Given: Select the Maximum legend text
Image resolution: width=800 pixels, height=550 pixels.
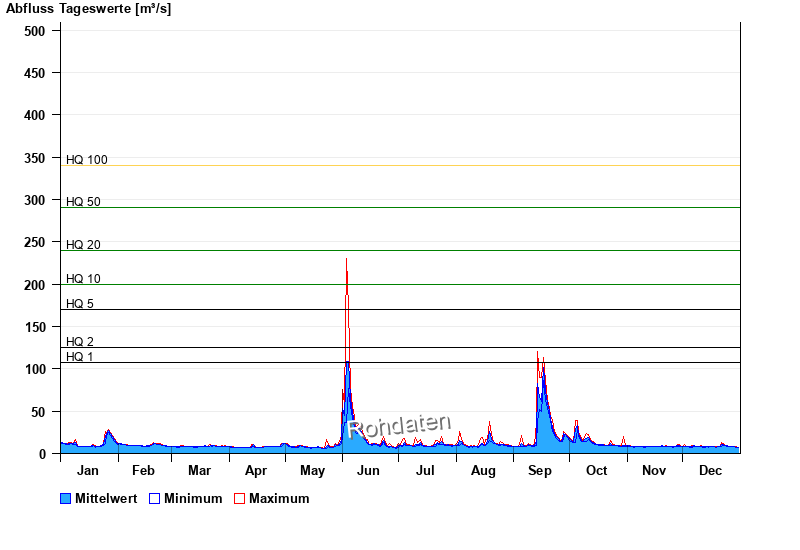Looking at the screenshot, I should (279, 498).
